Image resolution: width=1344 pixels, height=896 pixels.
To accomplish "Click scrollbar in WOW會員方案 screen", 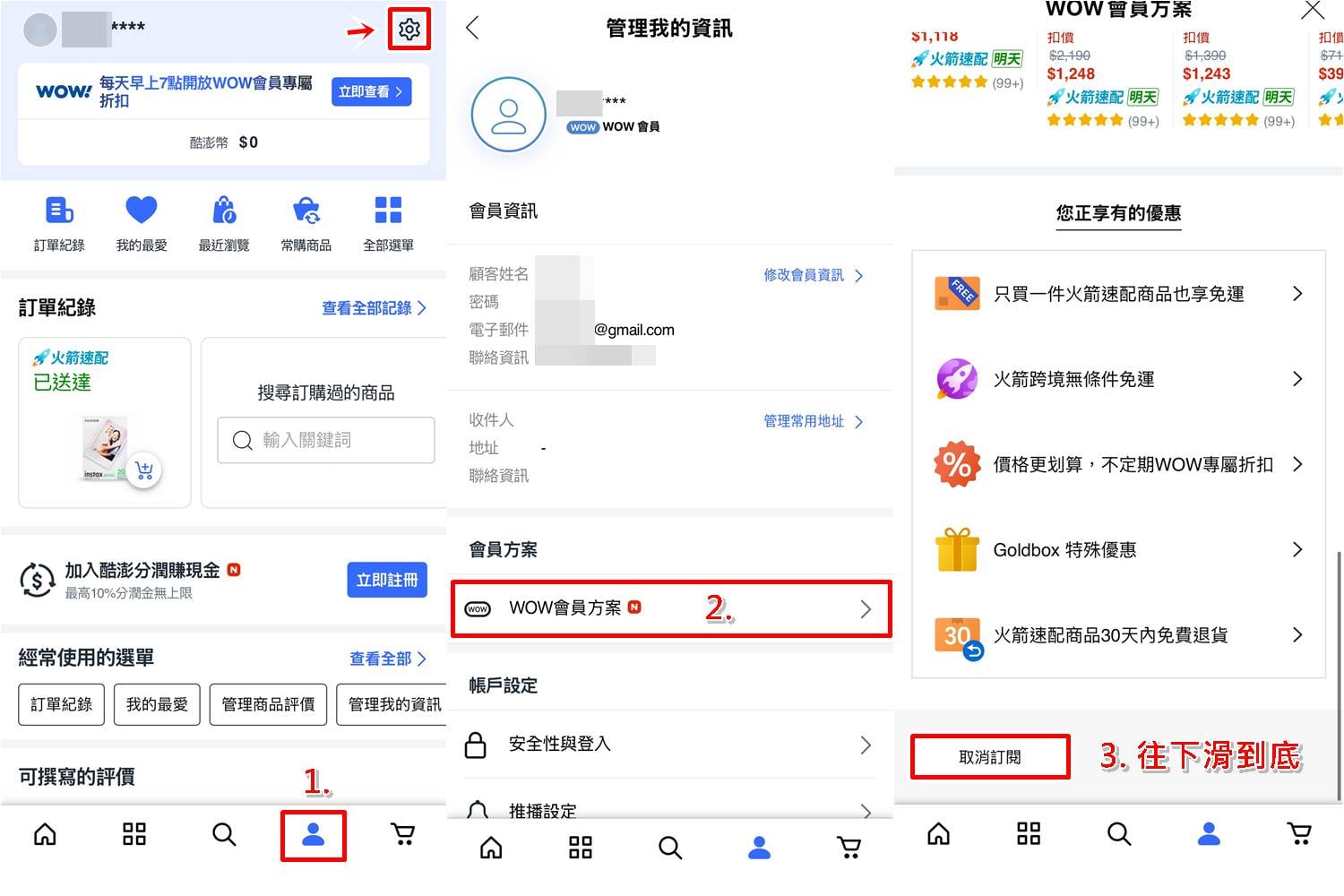I will coord(1340,676).
